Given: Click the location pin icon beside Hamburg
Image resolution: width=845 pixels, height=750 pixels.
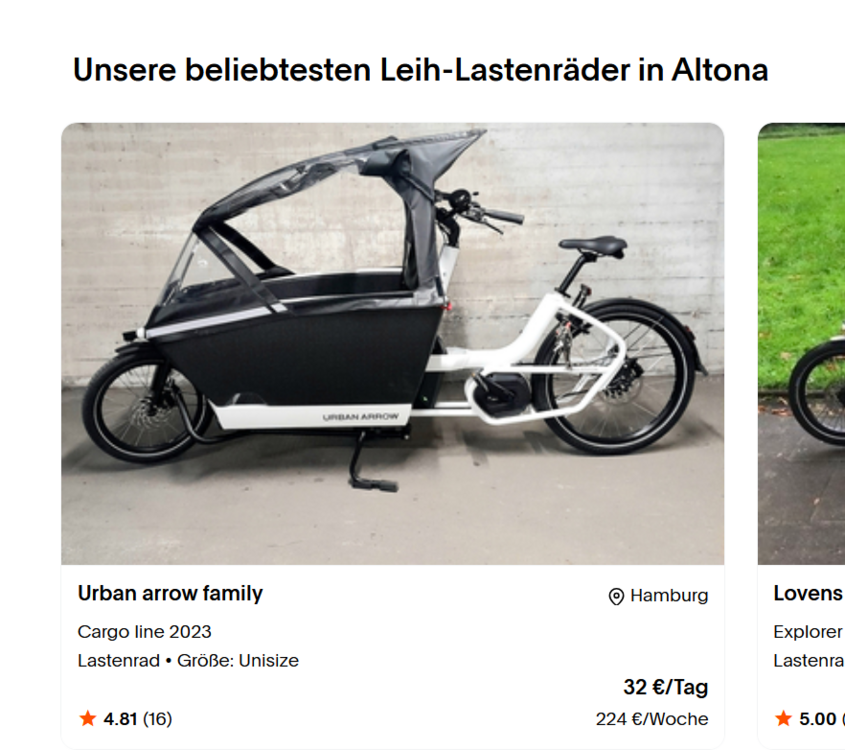Looking at the screenshot, I should click(616, 596).
